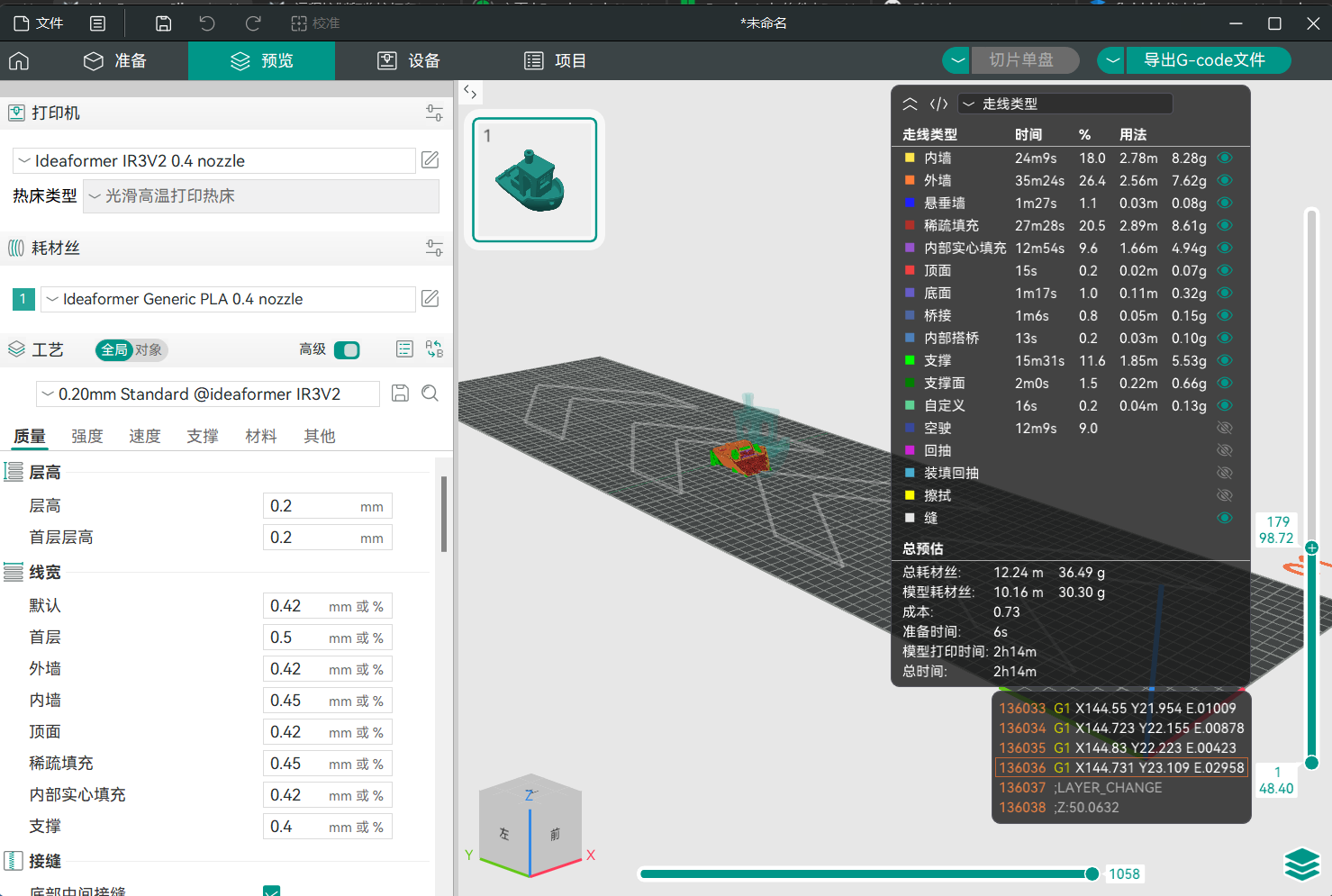Open the printer preset dropdown
Viewport: 1332px width, 896px height.
point(214,160)
